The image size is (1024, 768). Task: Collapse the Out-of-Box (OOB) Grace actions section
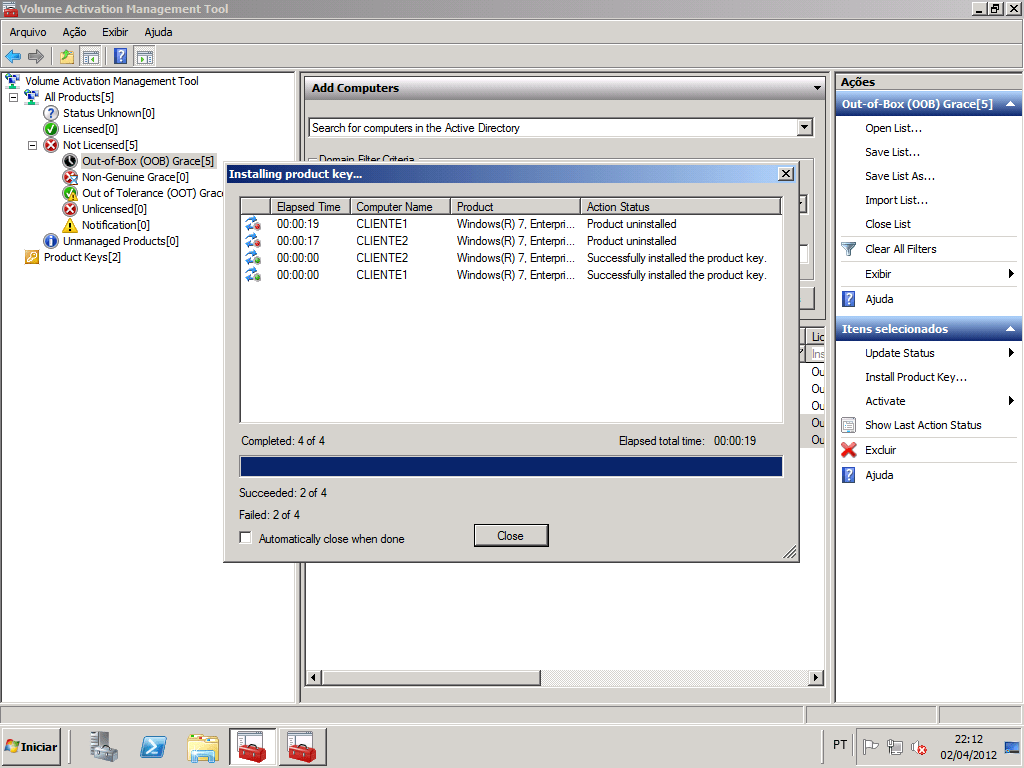(x=1010, y=104)
